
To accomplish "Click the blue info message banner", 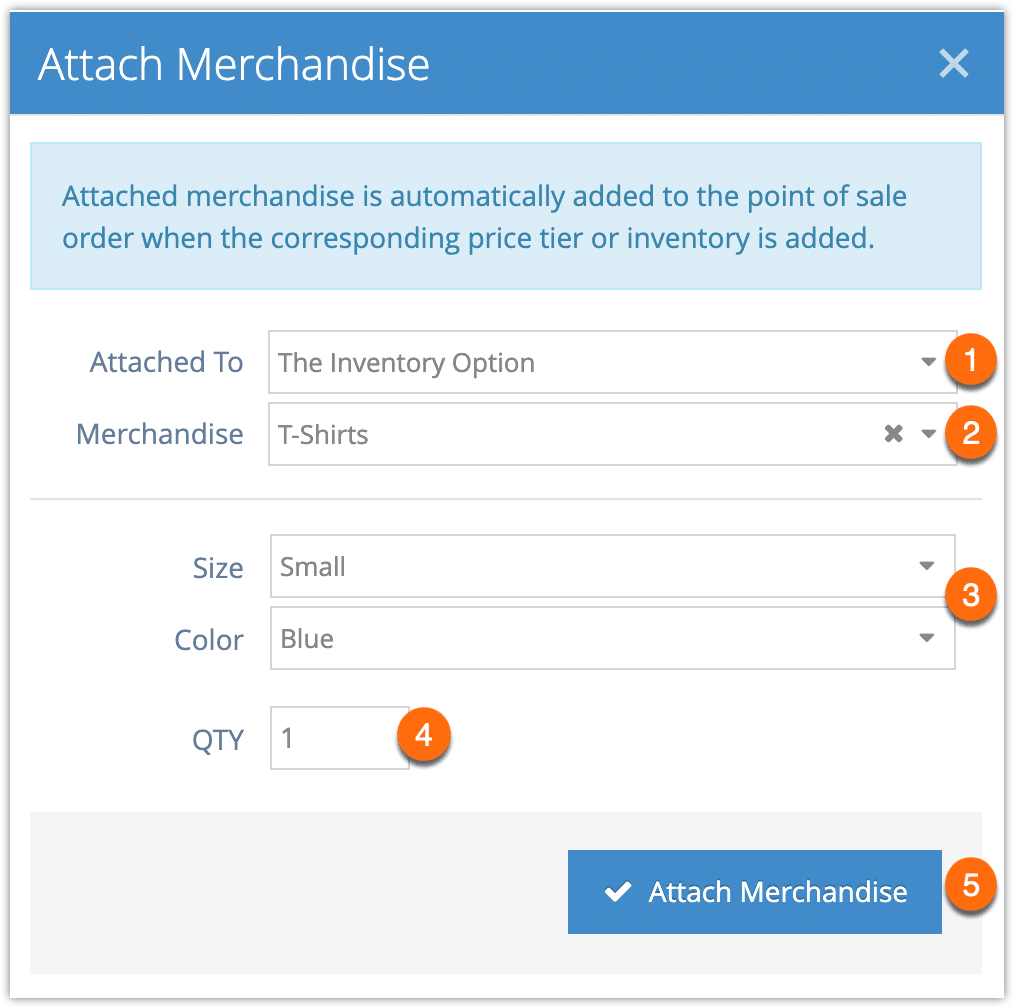I will [506, 216].
